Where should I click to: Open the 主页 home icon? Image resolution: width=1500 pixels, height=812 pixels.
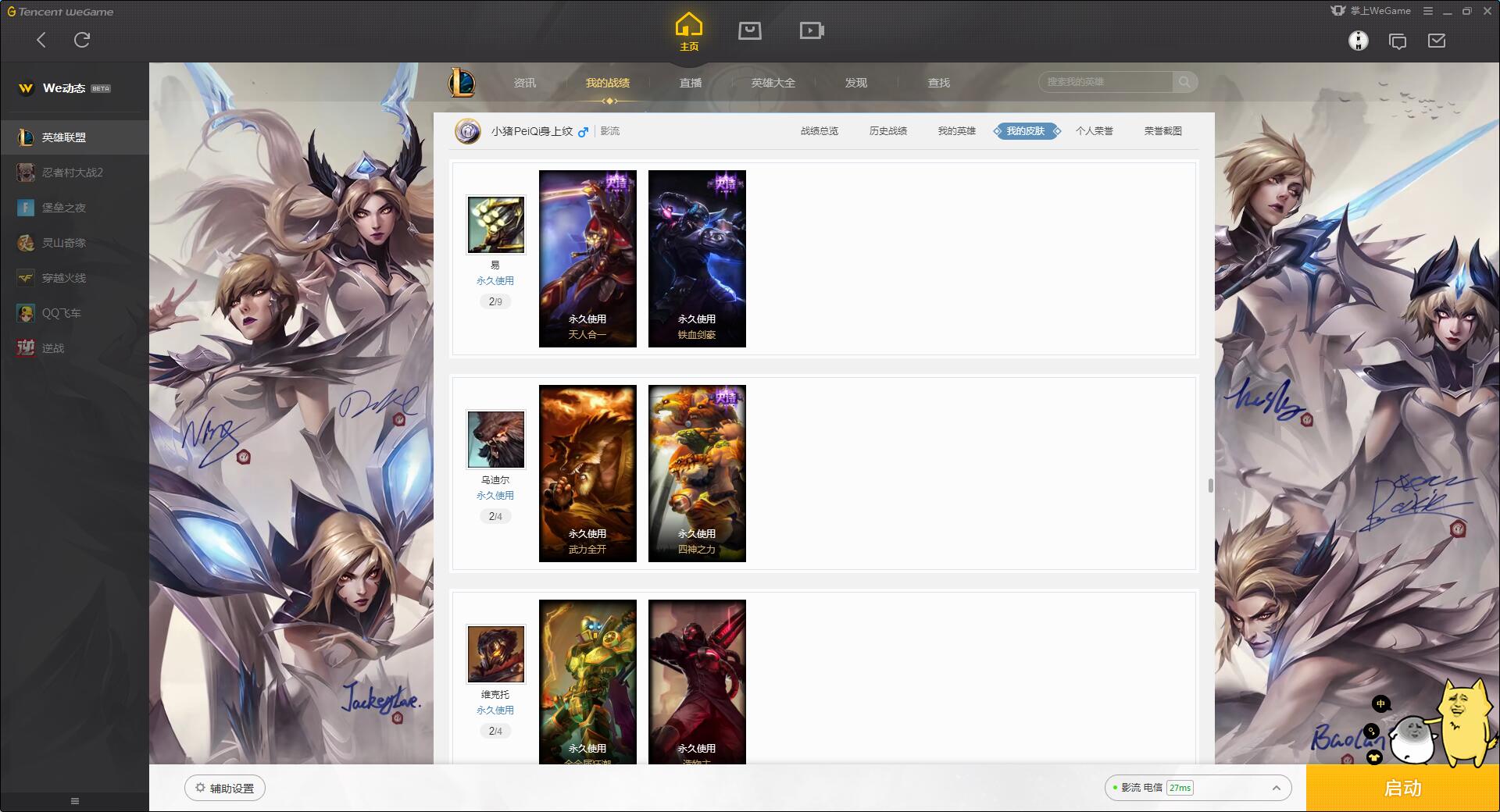pos(688,31)
